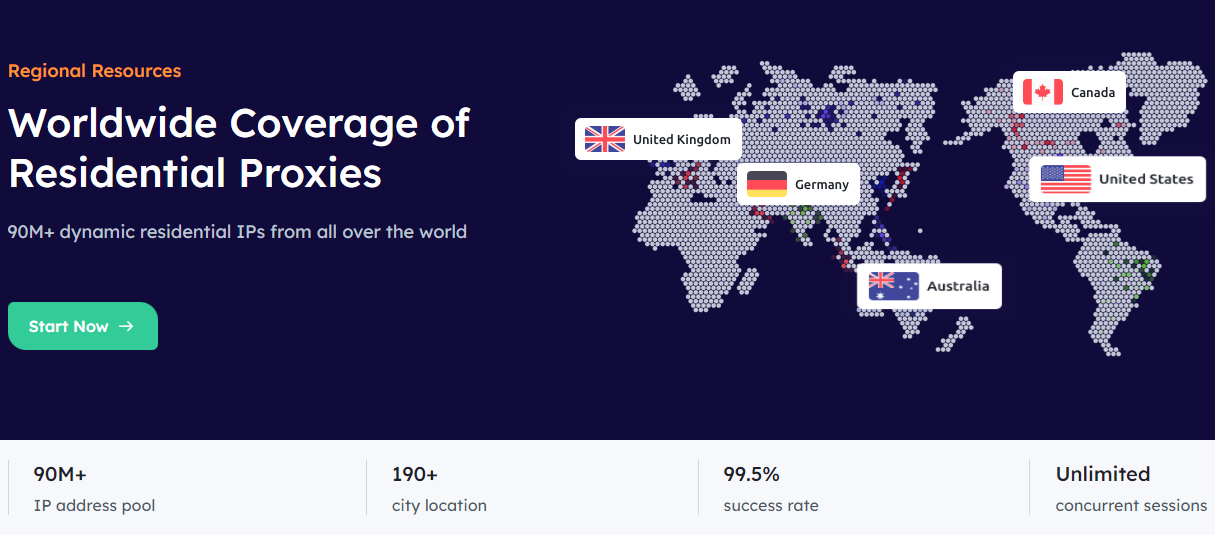Click the arrow icon in Start Now
This screenshot has height=536, width=1215.
[126, 326]
